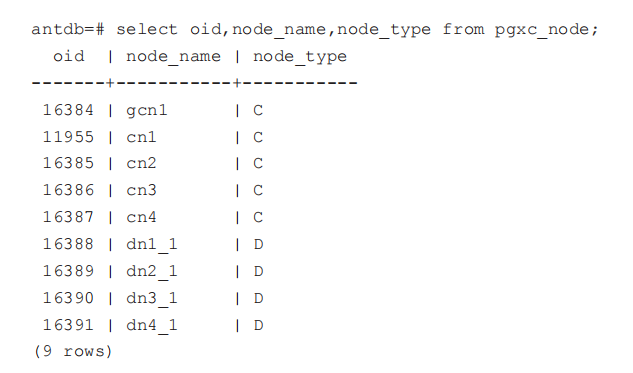Click the cn2 node name
The height and width of the screenshot is (373, 633).
tap(141, 163)
